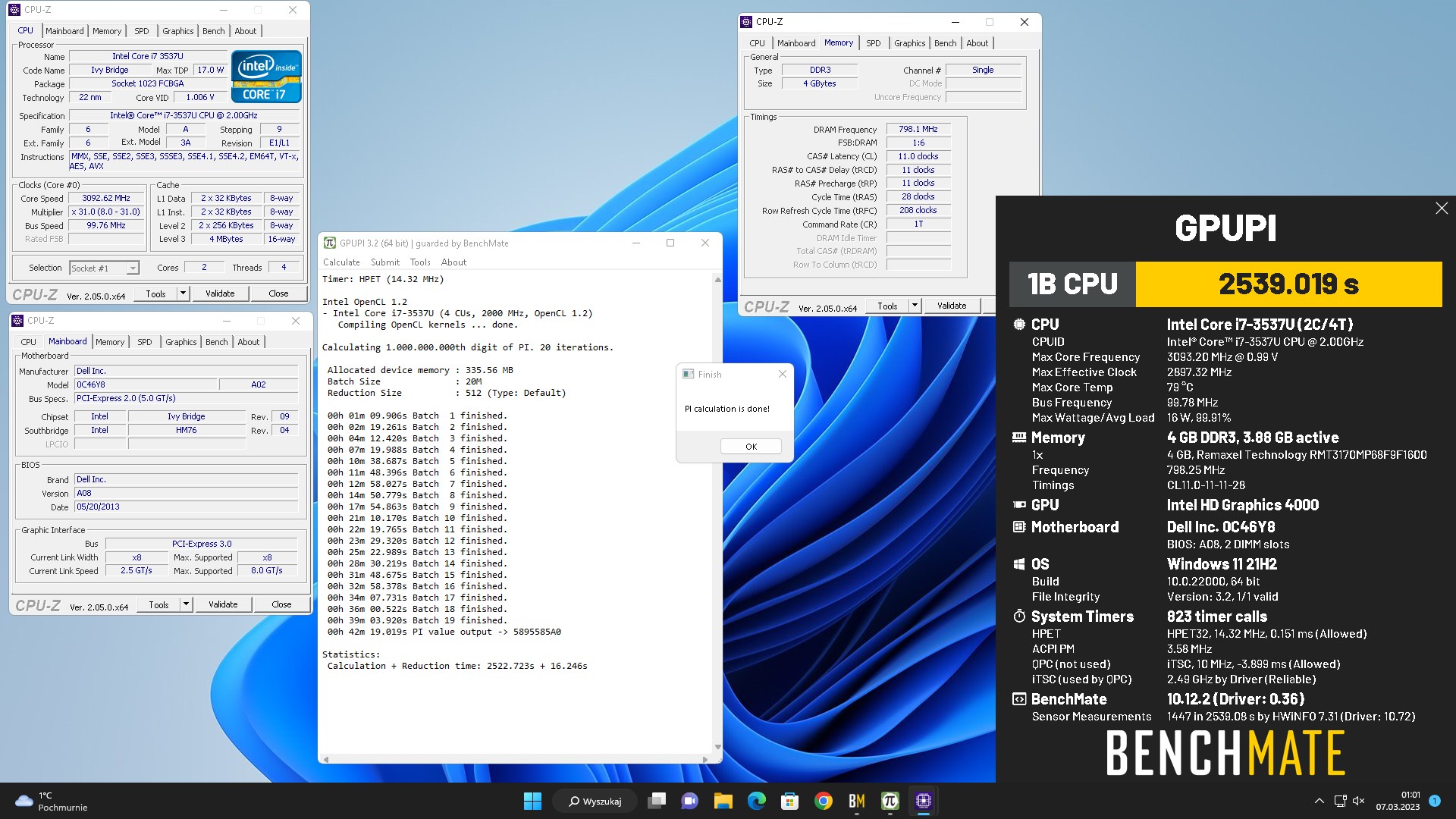Click Close button in CPU-Z Mainboard window
Screen dimensions: 1456x819
pyautogui.click(x=281, y=604)
